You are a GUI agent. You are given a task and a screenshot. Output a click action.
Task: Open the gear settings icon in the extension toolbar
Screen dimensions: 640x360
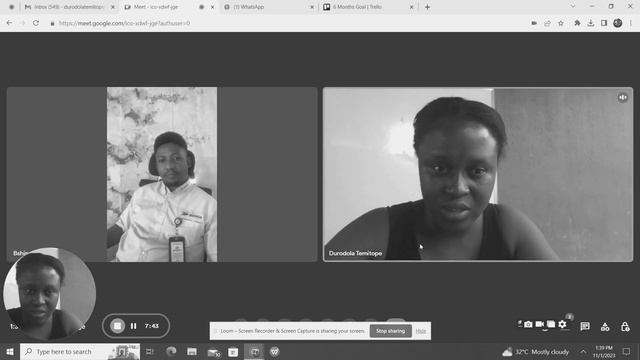coord(562,324)
